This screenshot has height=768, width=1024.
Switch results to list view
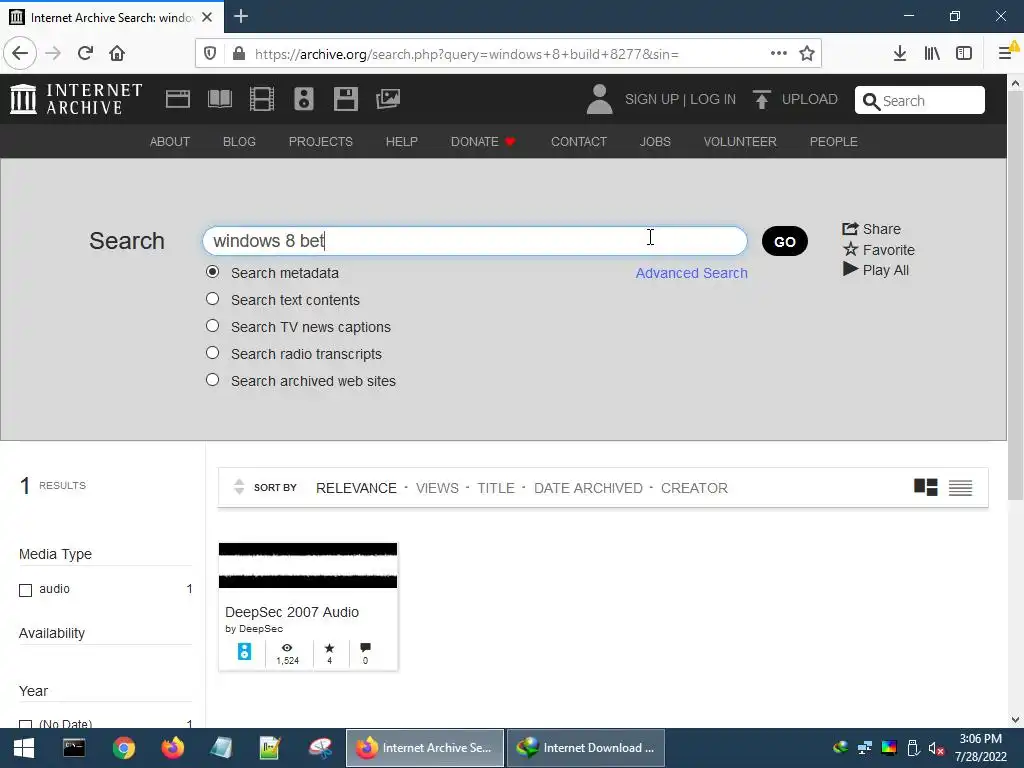[x=961, y=487]
